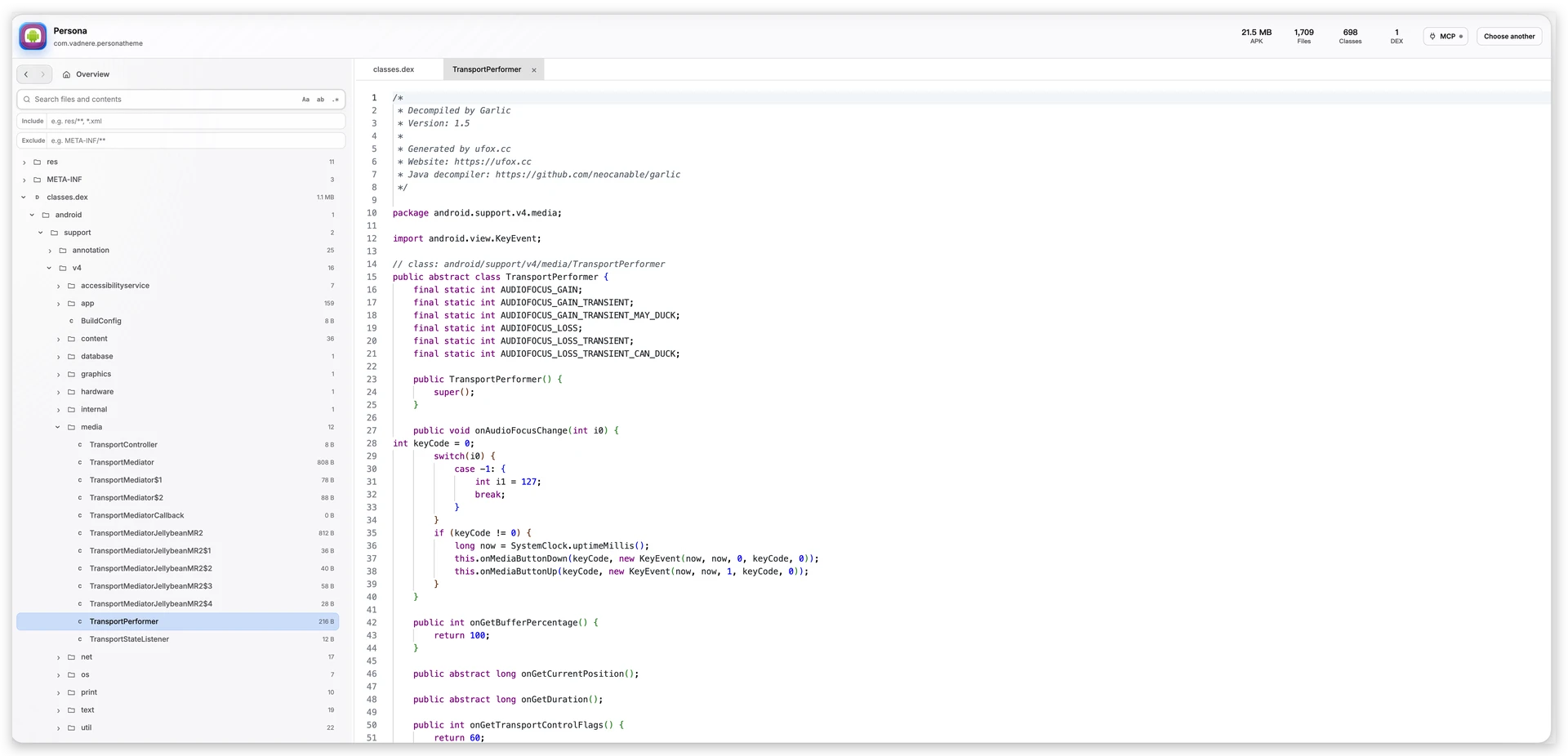The width and height of the screenshot is (1568, 756).
Task: Collapse the media folder
Action: (x=58, y=427)
